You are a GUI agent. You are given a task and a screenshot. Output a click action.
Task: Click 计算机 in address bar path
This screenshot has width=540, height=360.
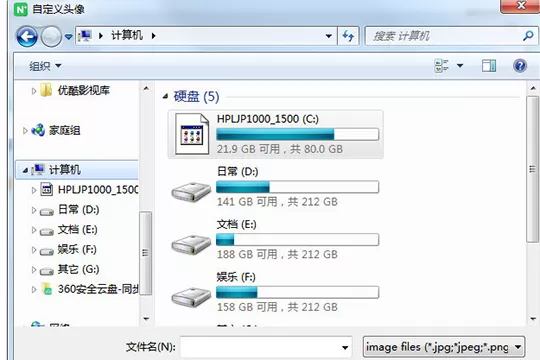click(x=127, y=35)
